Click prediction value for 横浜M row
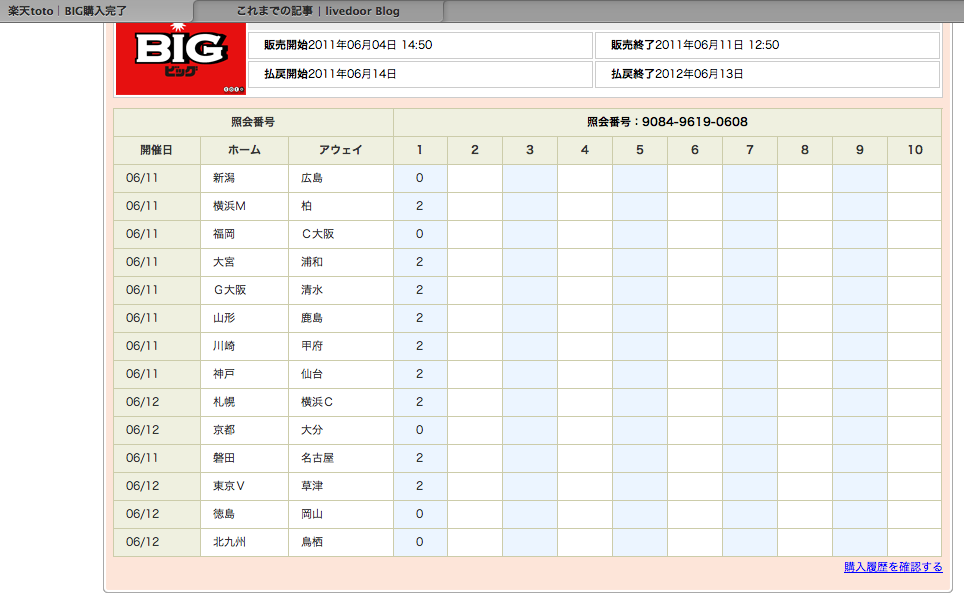This screenshot has width=964, height=601. point(420,206)
